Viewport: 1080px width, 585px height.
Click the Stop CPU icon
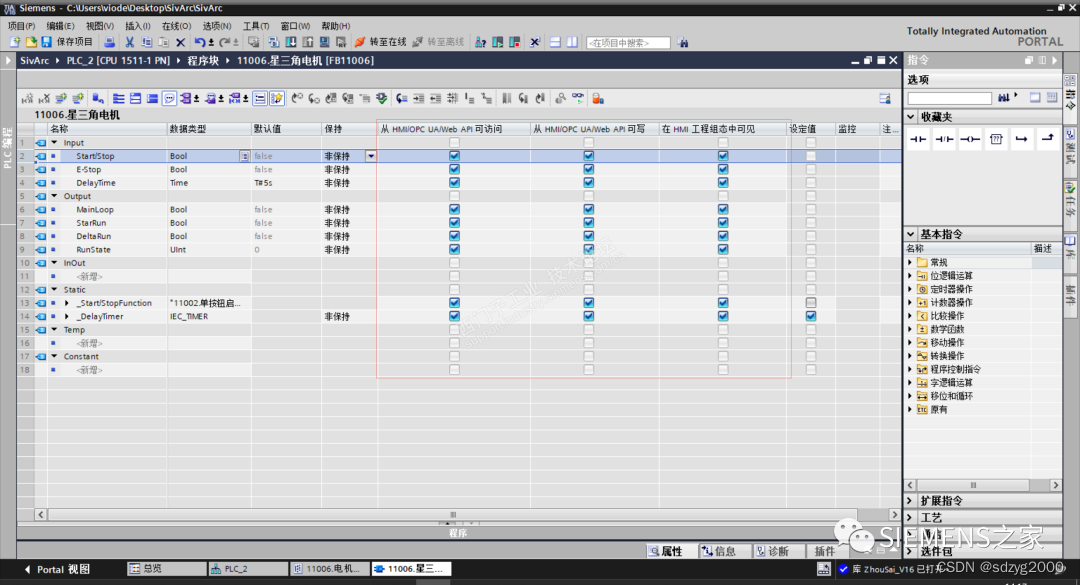tap(514, 42)
